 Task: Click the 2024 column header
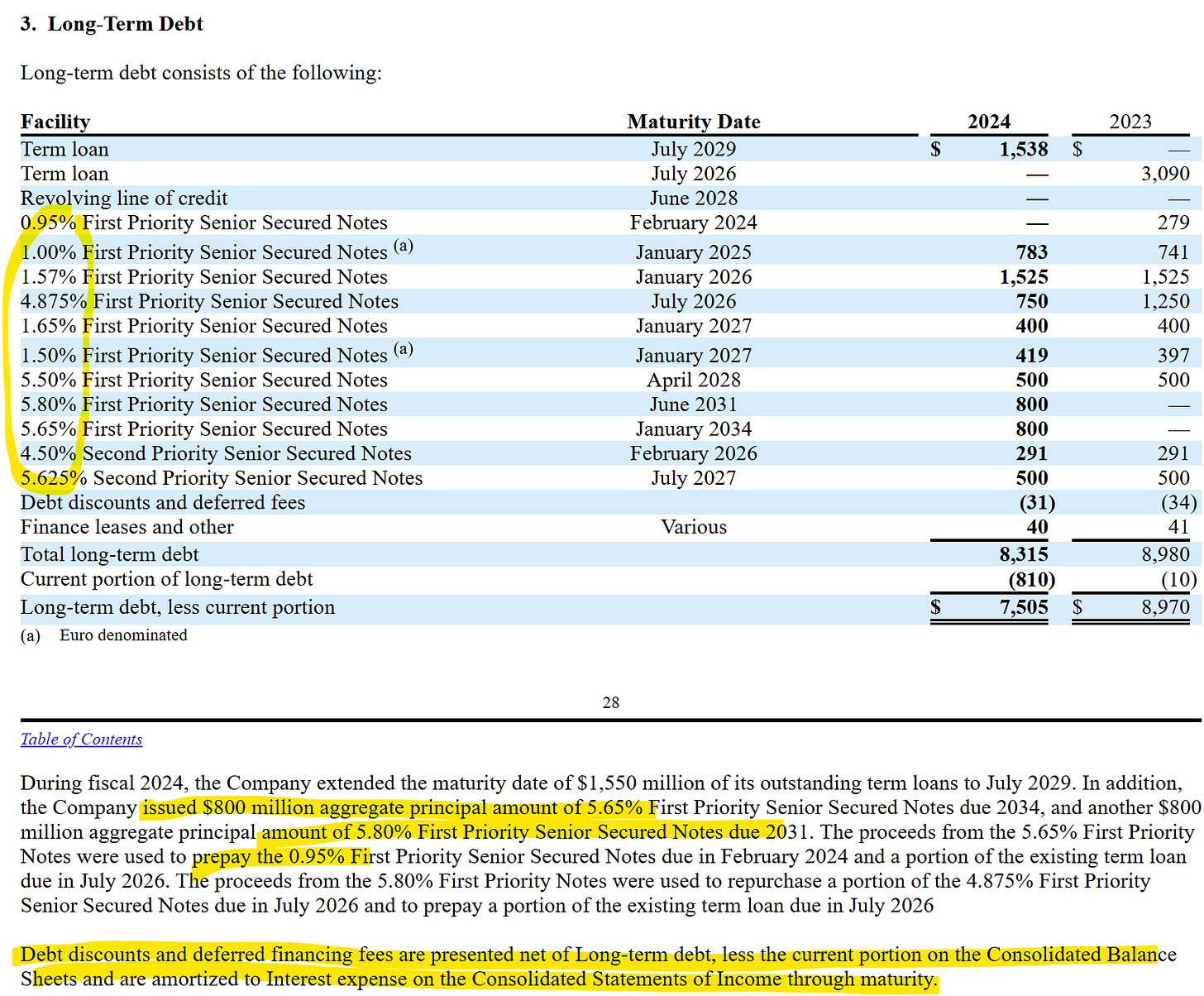coord(989,122)
